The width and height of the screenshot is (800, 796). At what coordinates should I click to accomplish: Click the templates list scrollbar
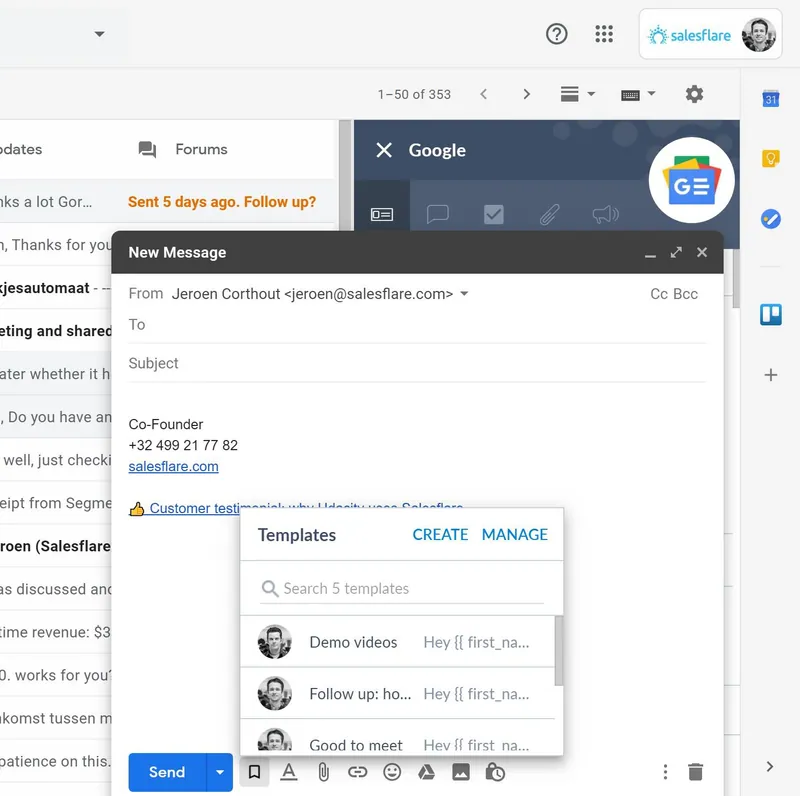pyautogui.click(x=559, y=651)
